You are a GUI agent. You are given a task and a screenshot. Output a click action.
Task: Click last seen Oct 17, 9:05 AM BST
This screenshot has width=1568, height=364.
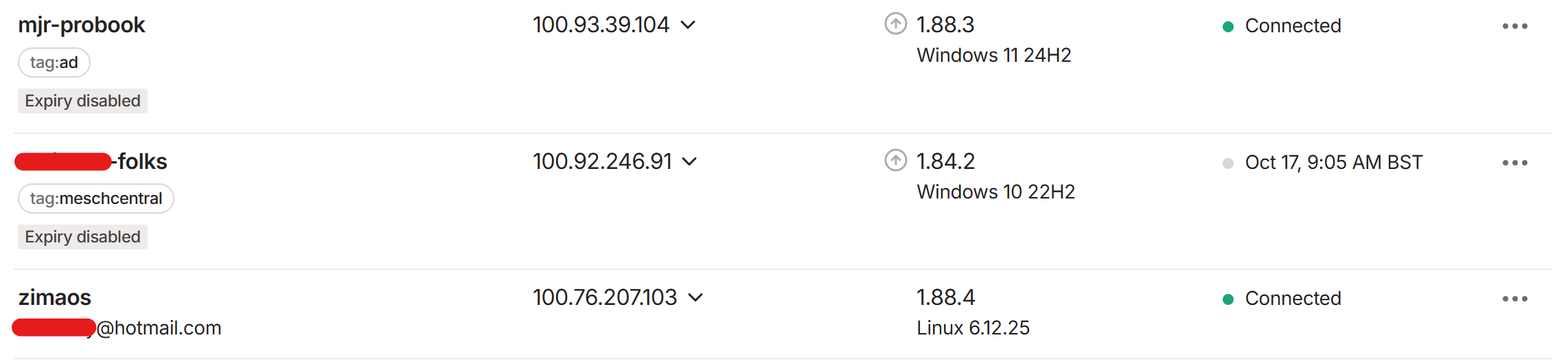pyautogui.click(x=1333, y=163)
